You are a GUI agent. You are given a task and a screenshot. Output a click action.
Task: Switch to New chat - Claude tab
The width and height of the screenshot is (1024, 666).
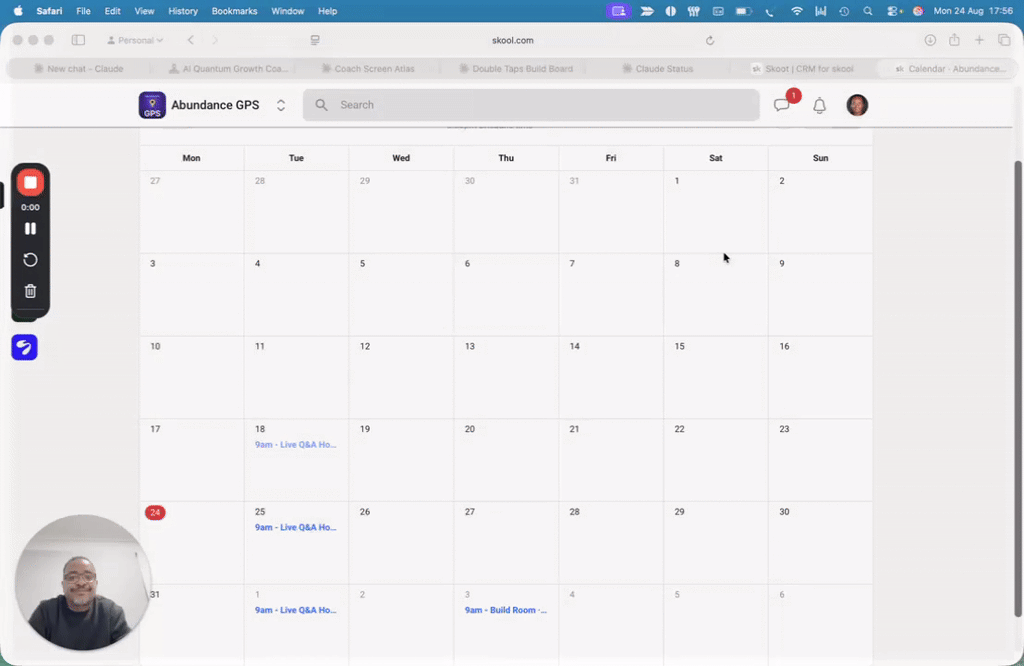(x=78, y=69)
